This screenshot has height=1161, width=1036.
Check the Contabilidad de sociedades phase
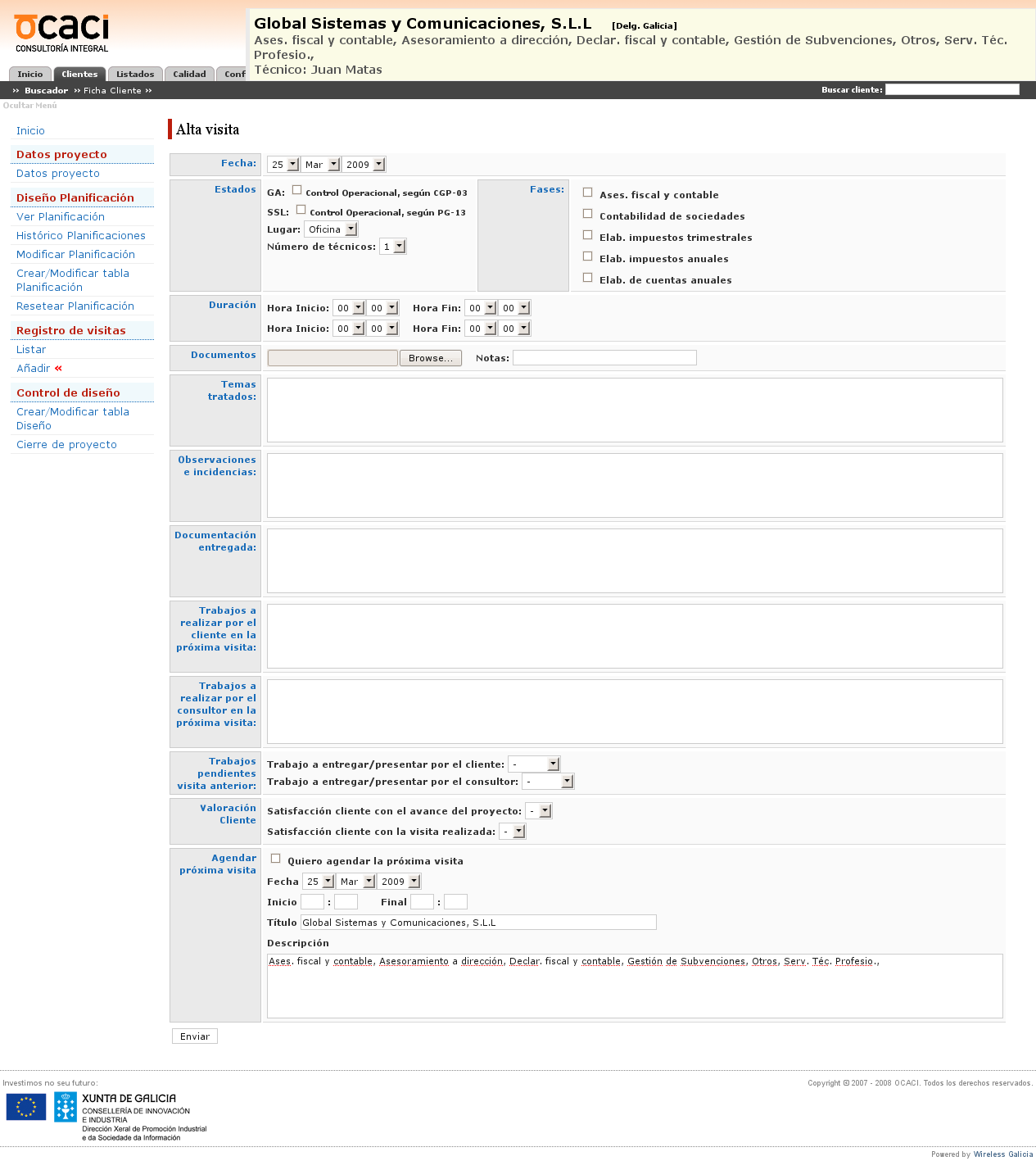(x=587, y=214)
